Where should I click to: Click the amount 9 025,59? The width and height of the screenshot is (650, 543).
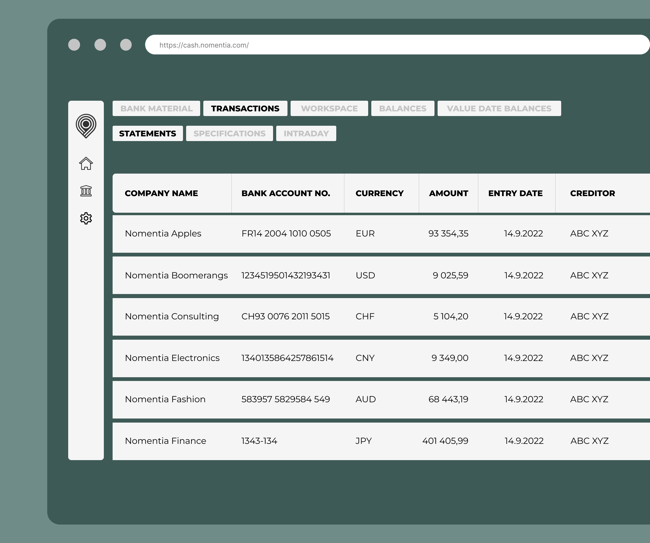450,276
